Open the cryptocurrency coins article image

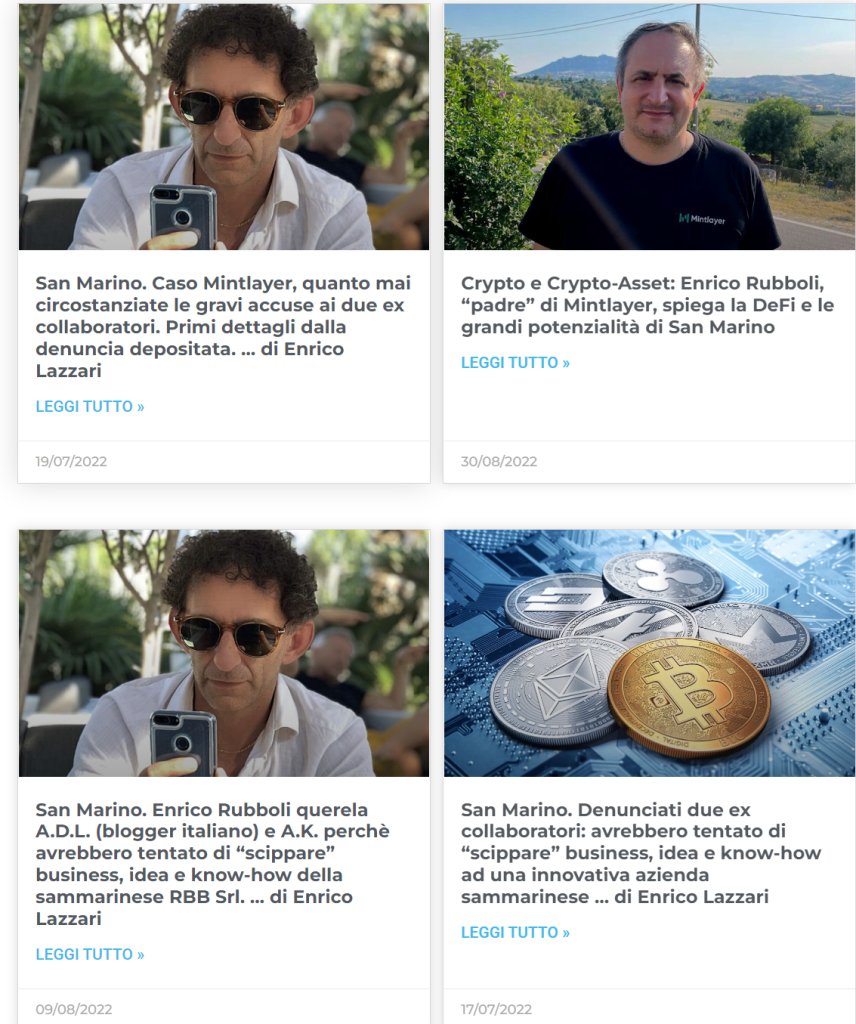(x=649, y=653)
